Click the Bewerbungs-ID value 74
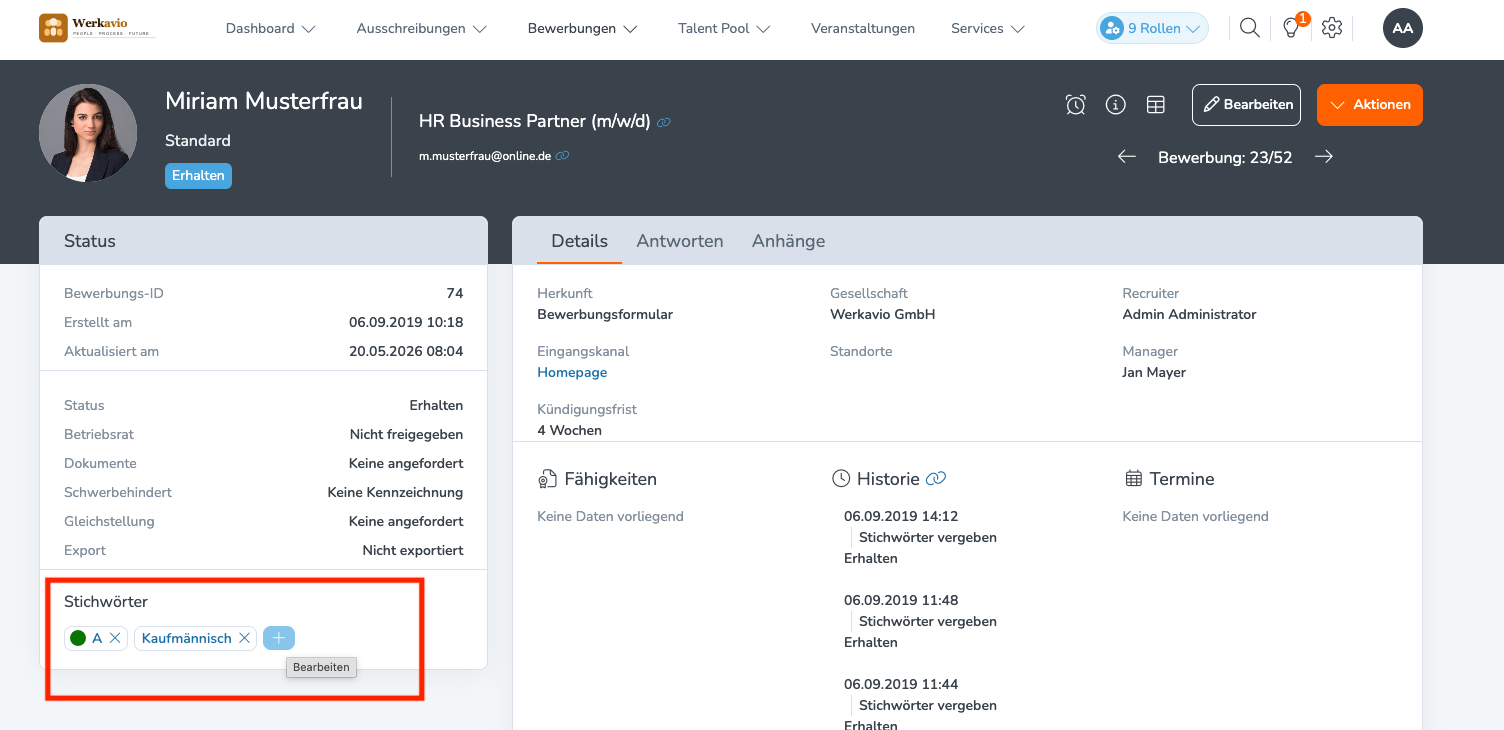Image resolution: width=1504 pixels, height=730 pixels. (x=455, y=293)
